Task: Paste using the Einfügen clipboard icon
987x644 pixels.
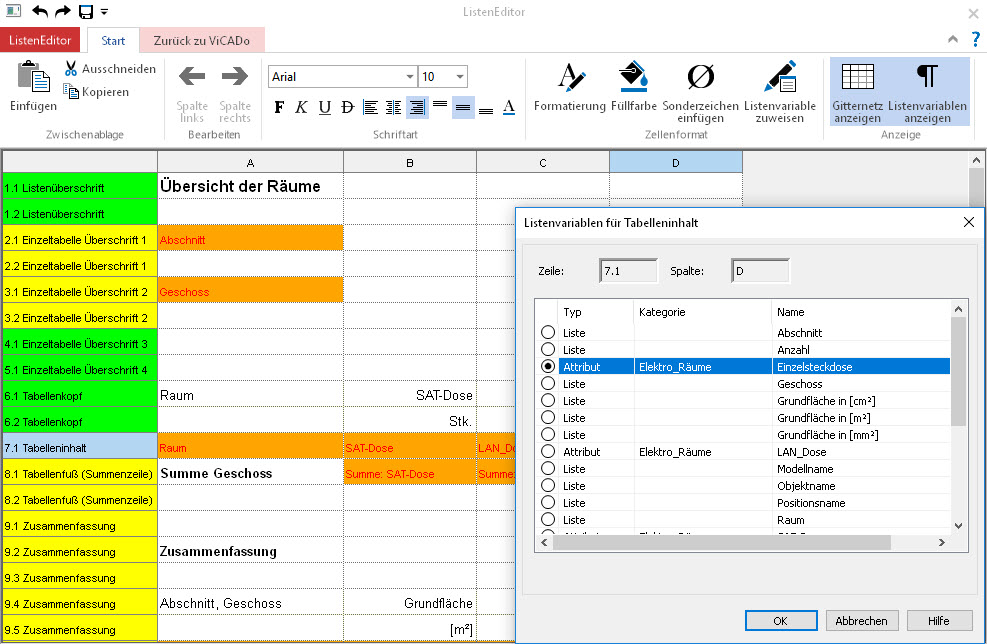Action: 33,86
